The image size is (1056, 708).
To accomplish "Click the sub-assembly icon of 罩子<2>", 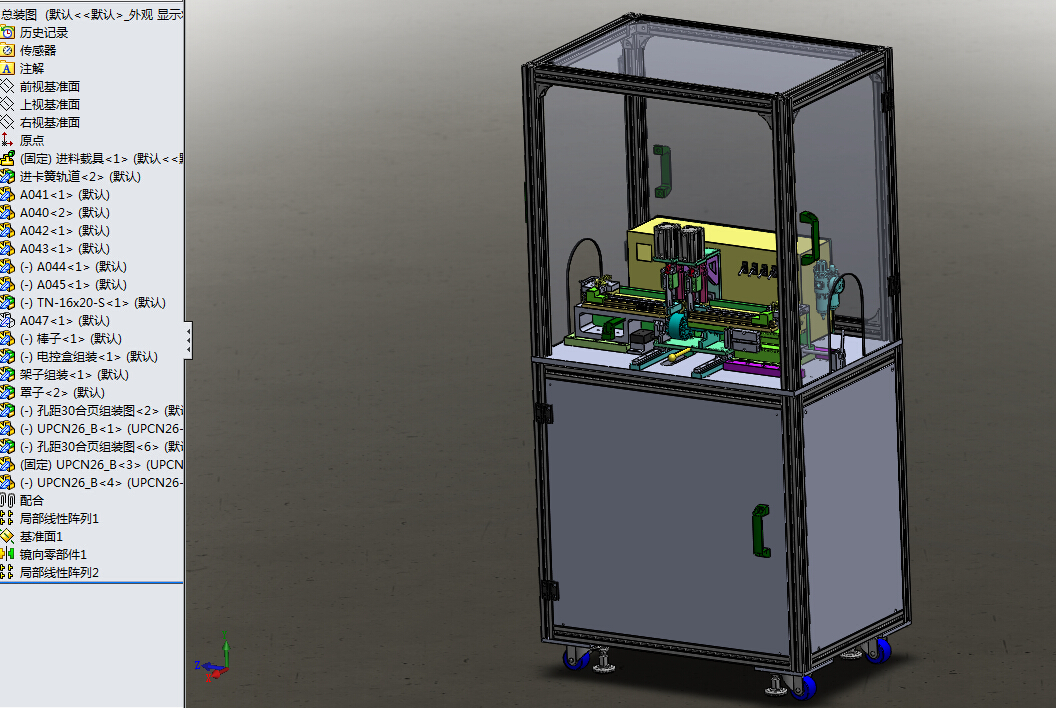I will pos(7,393).
